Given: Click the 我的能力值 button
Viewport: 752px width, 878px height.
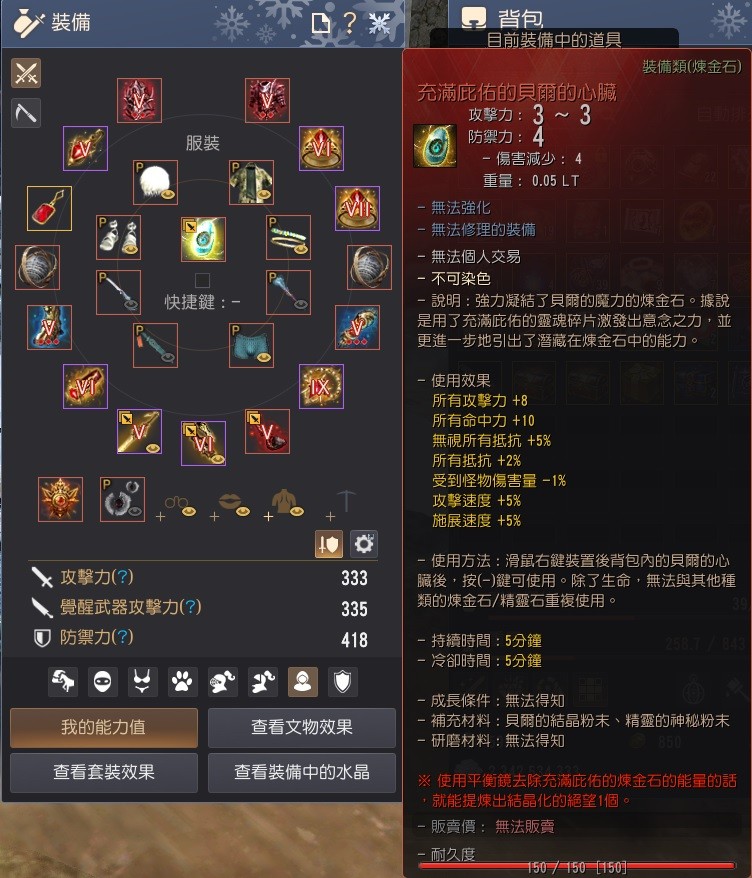Looking at the screenshot, I should pos(104,727).
